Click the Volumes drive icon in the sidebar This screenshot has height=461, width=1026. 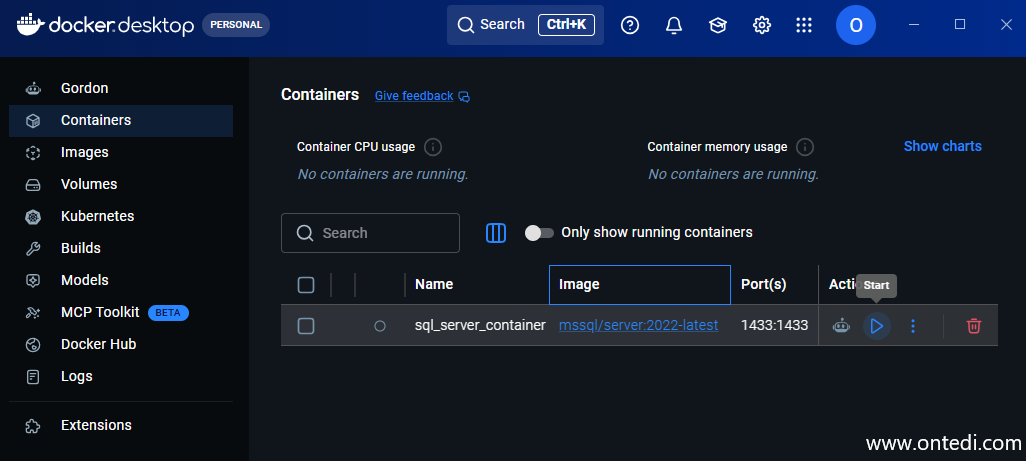[33, 185]
